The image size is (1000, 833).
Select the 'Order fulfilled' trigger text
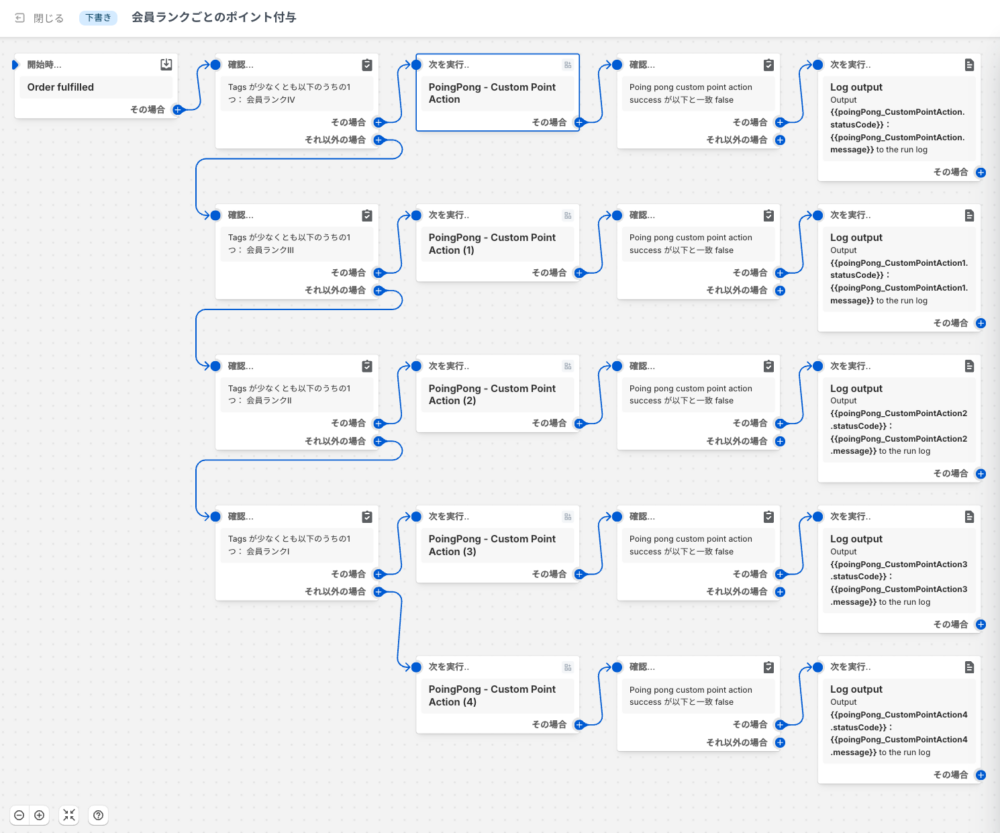tap(61, 87)
